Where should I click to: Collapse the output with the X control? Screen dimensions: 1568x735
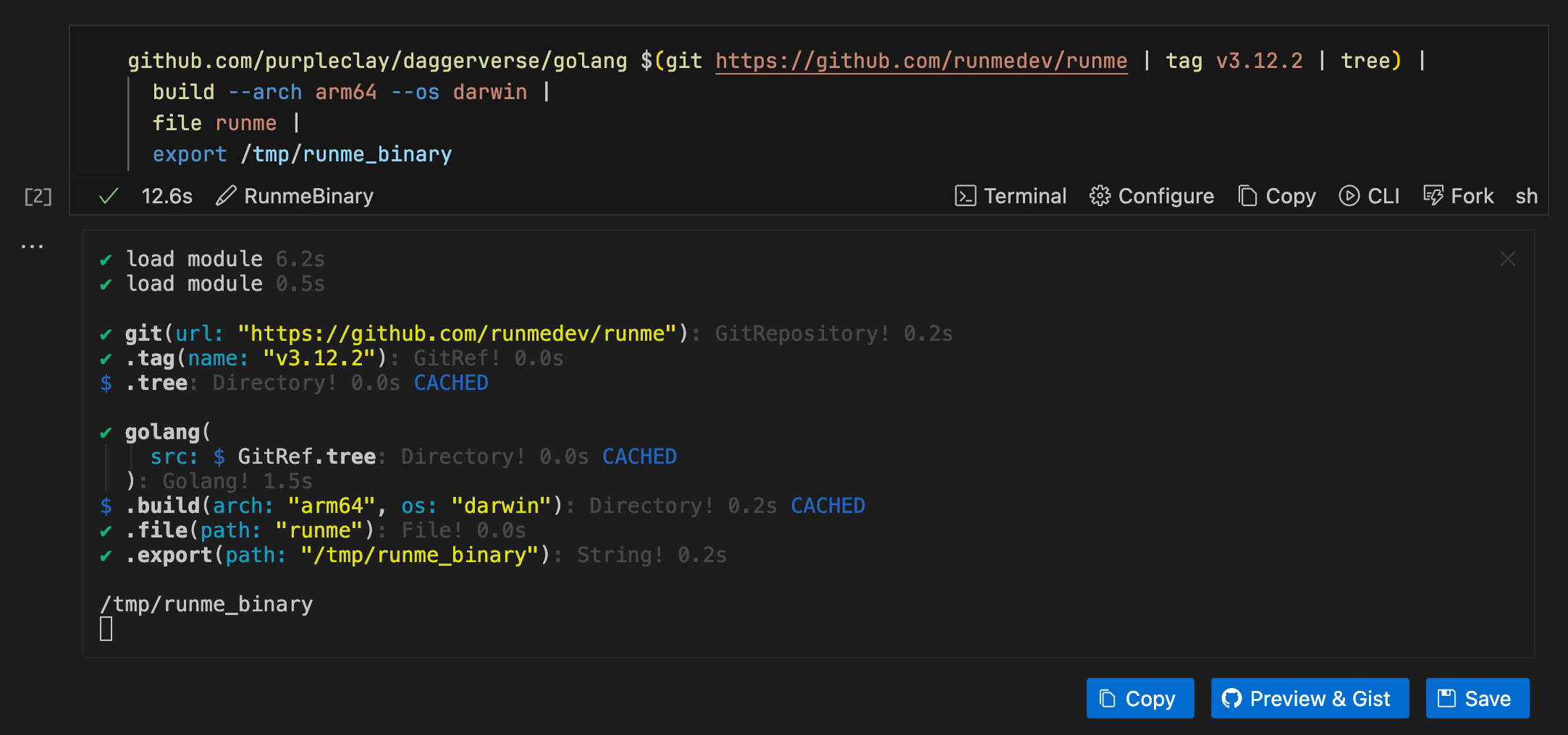(1507, 258)
